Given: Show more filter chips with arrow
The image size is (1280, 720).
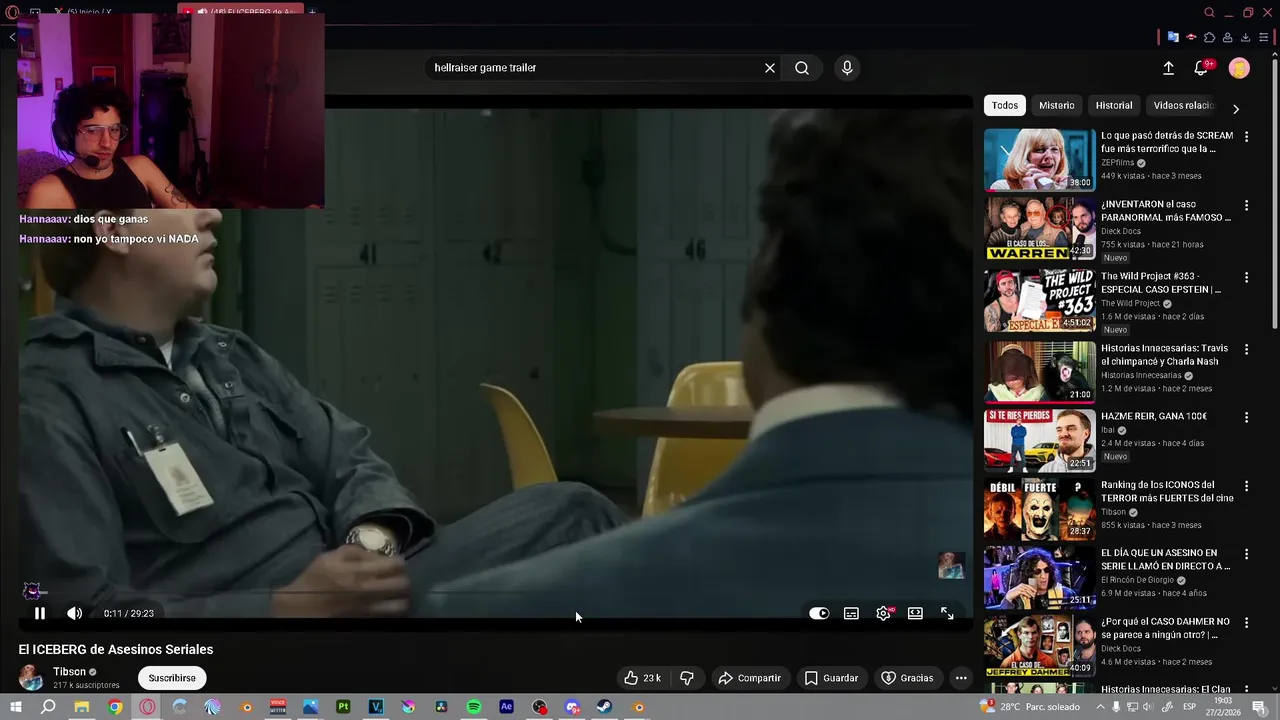Looking at the screenshot, I should (1236, 109).
